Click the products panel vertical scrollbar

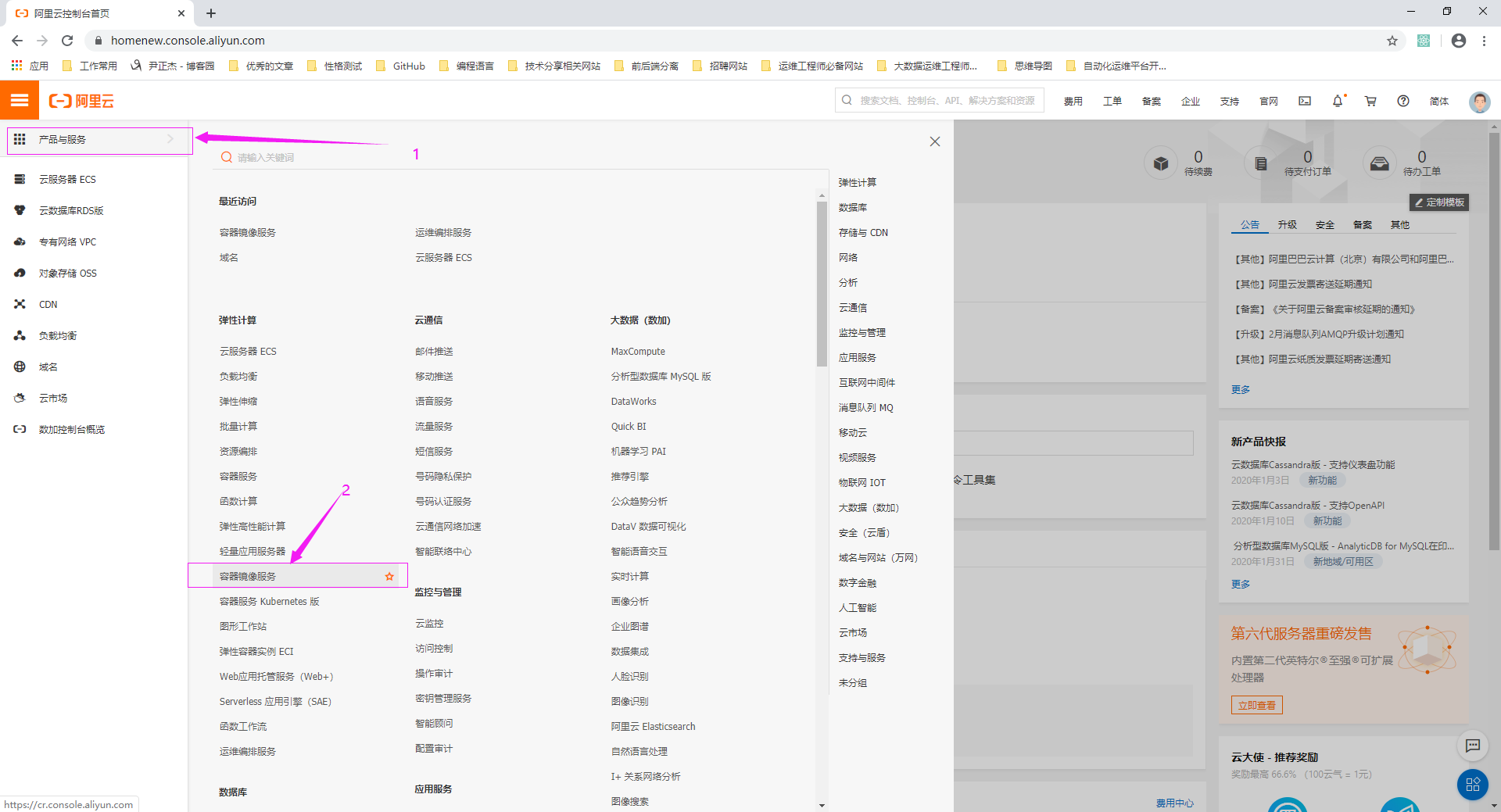[822, 284]
